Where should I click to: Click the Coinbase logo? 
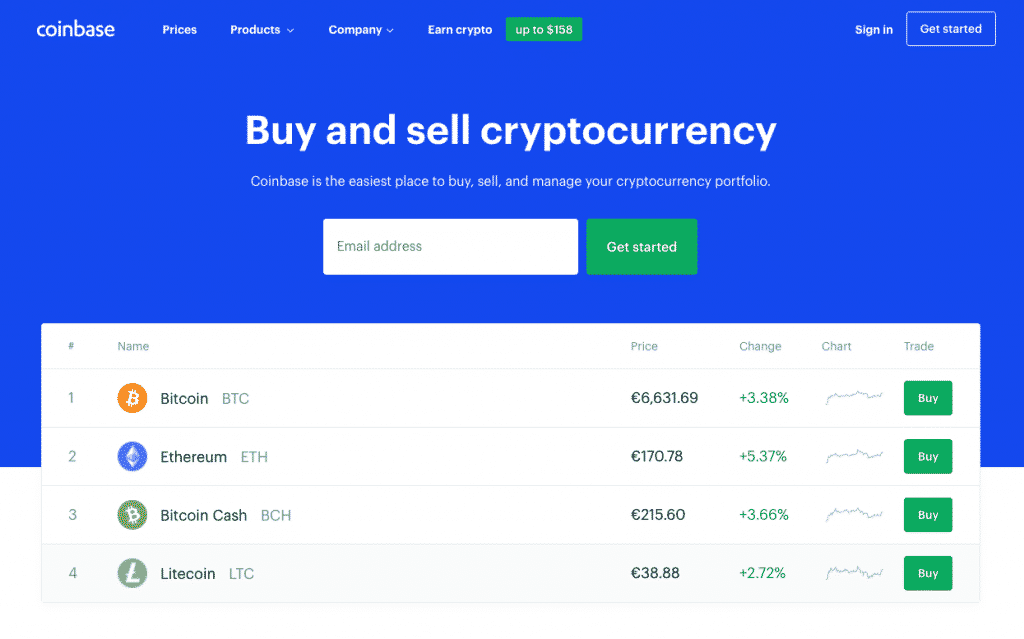[76, 29]
